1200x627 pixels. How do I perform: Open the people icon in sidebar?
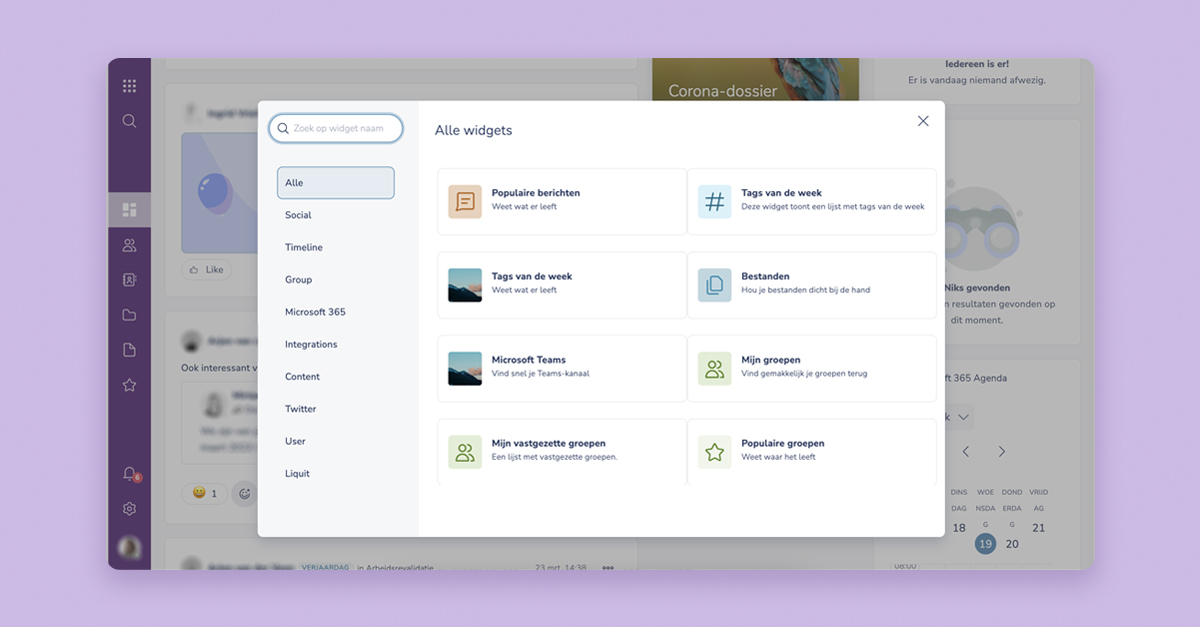pos(129,245)
